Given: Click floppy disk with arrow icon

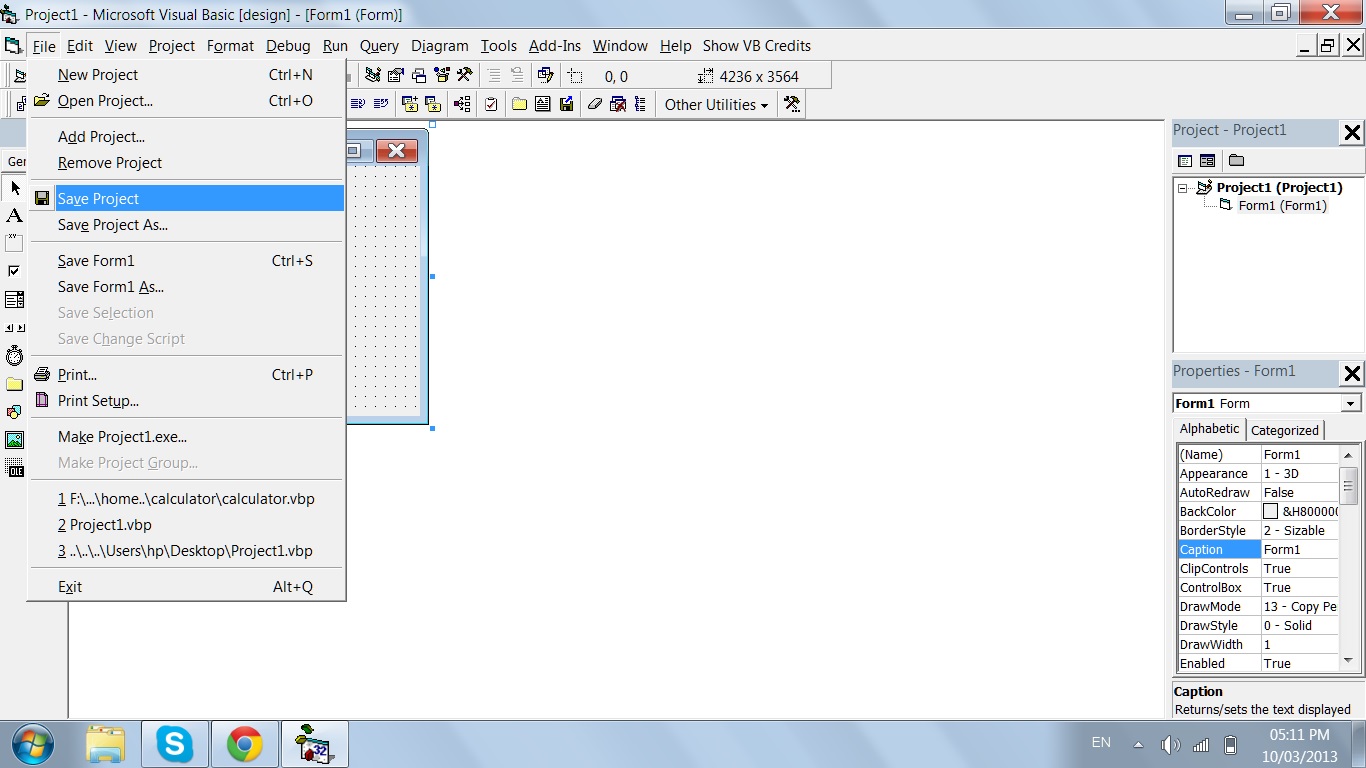Looking at the screenshot, I should click(566, 104).
